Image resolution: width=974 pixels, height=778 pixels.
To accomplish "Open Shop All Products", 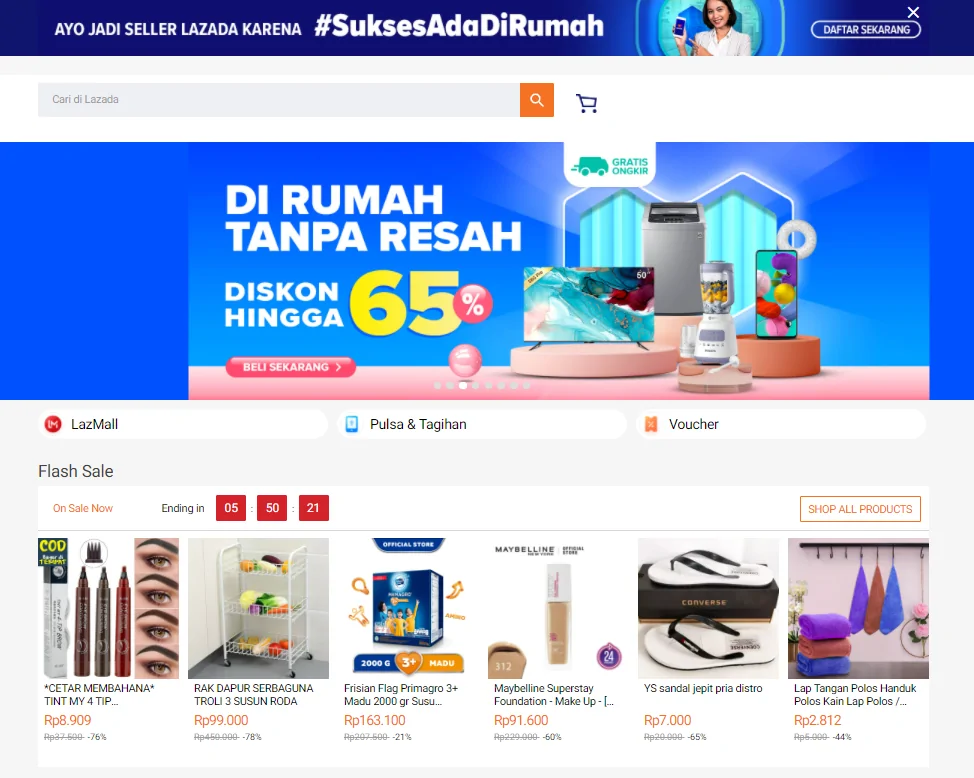I will pyautogui.click(x=860, y=509).
